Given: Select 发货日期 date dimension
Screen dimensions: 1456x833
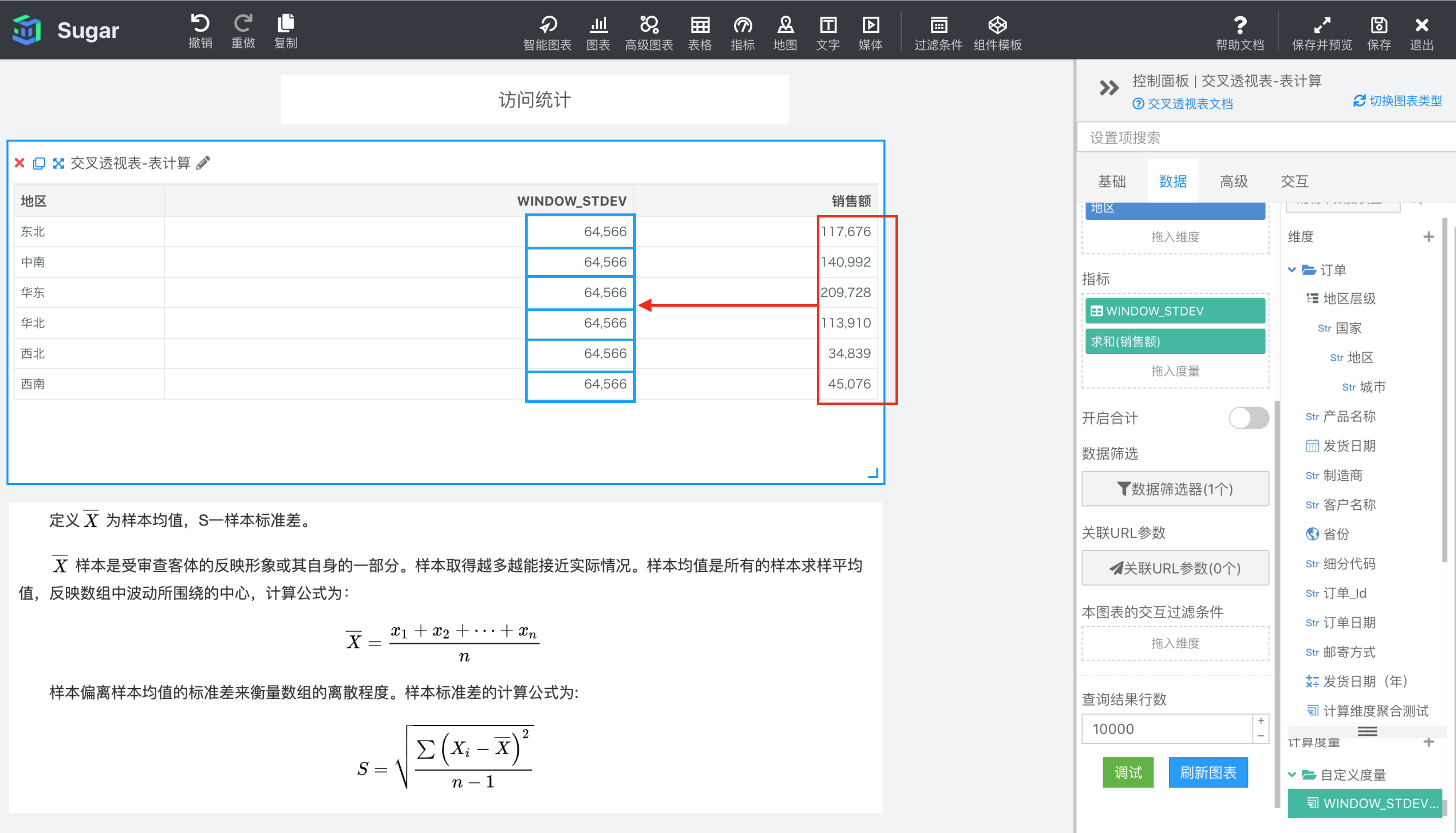Looking at the screenshot, I should click(x=1340, y=446).
